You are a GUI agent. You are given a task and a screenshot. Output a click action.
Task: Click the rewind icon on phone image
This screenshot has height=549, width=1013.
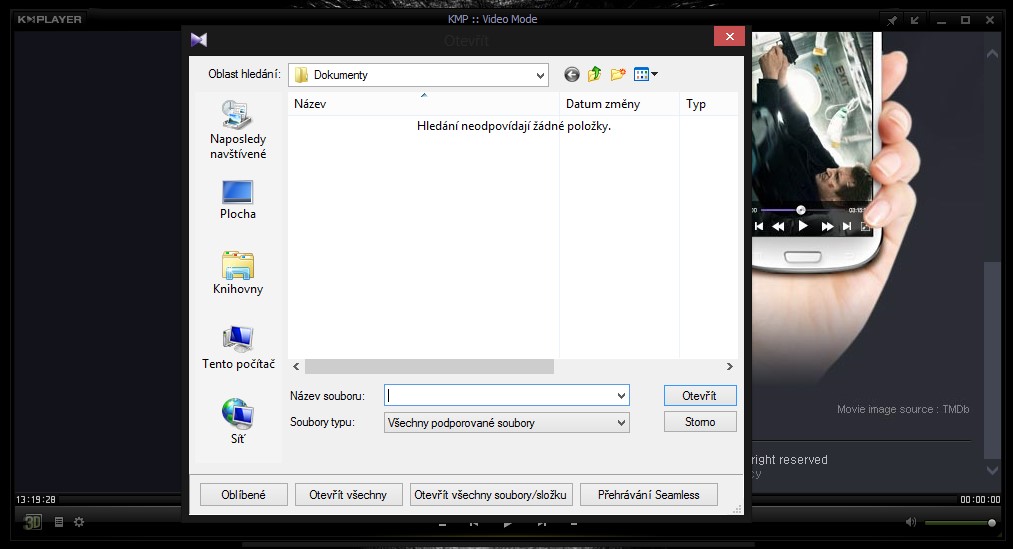778,227
